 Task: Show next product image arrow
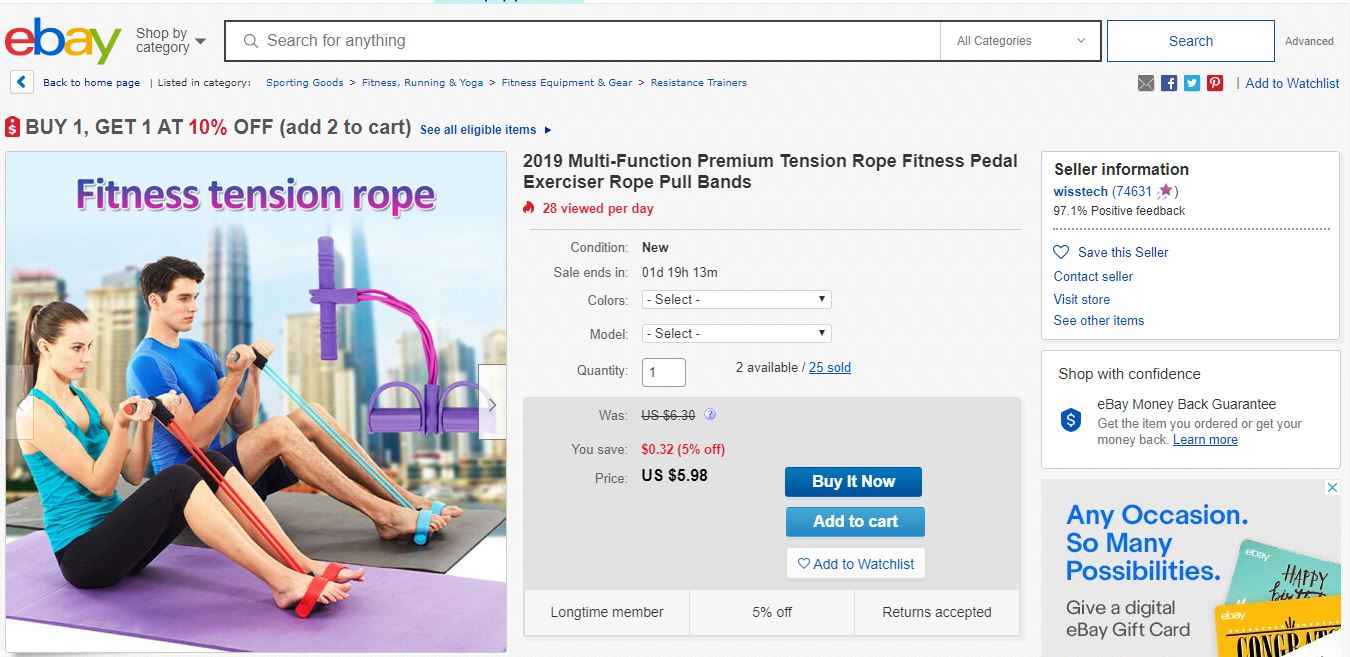point(492,404)
